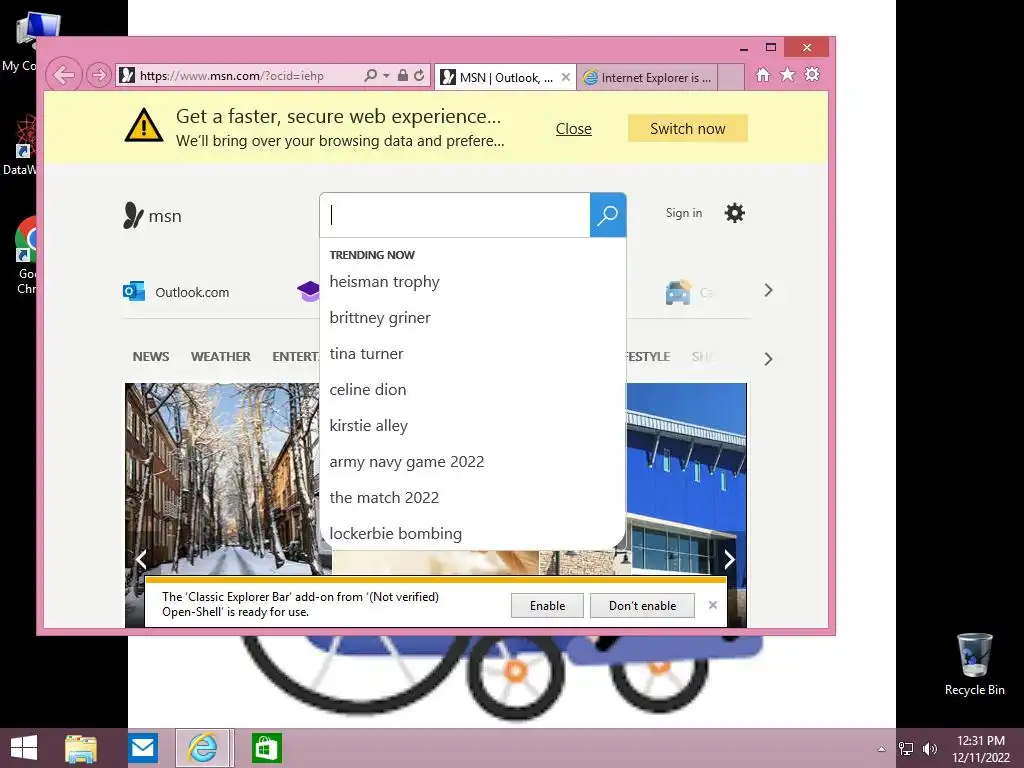Open the Mail app on taskbar
The width and height of the screenshot is (1024, 768).
pos(142,748)
